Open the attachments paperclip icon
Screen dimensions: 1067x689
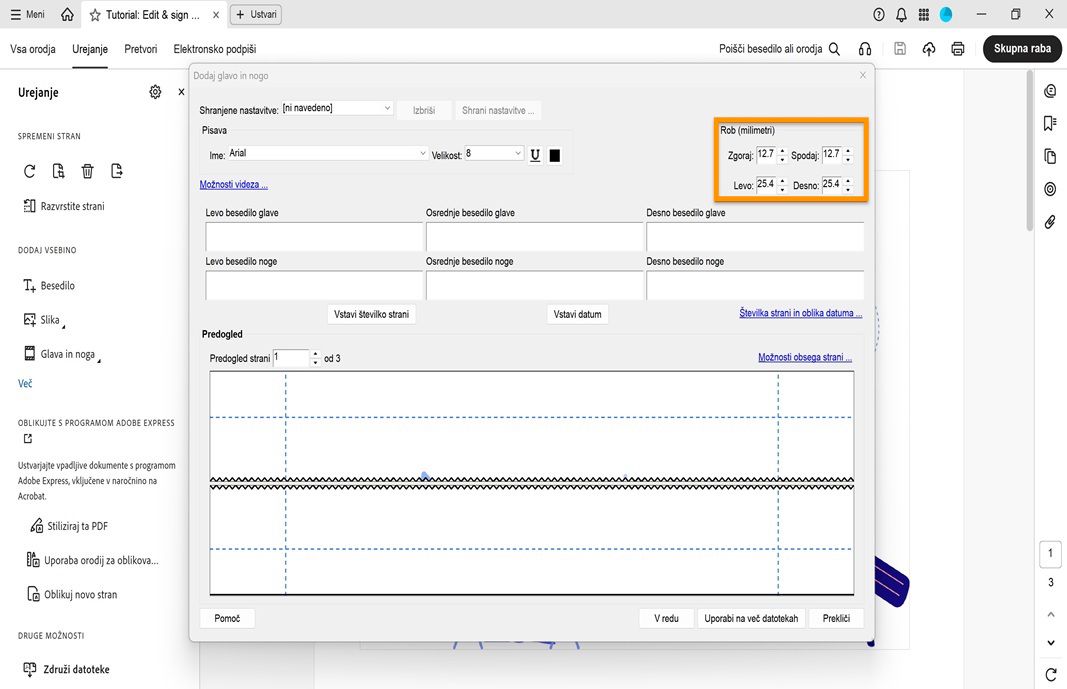[1050, 222]
